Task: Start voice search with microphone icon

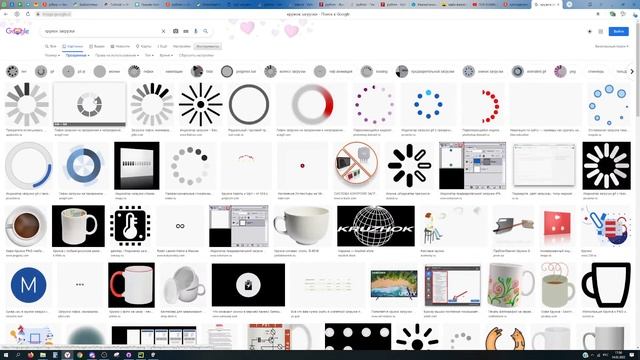Action: (196, 31)
